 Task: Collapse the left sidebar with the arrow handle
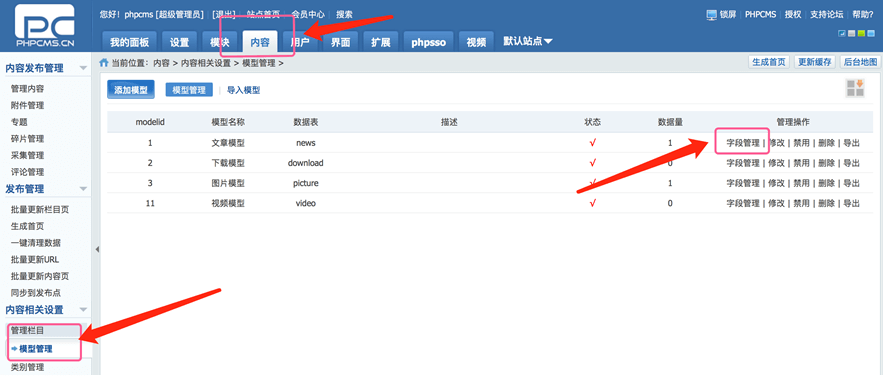97,249
